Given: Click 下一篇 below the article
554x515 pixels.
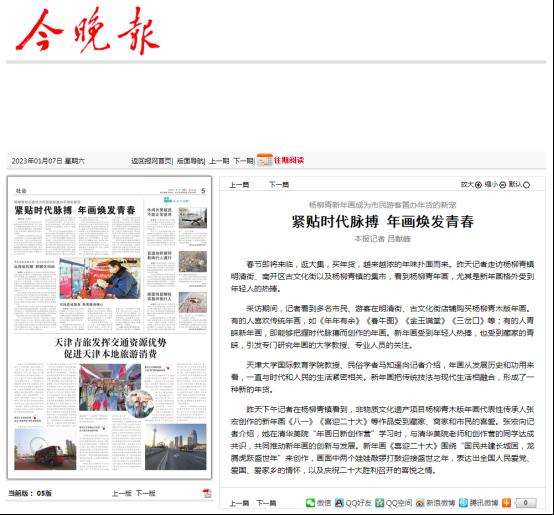Looking at the screenshot, I should click(266, 503).
